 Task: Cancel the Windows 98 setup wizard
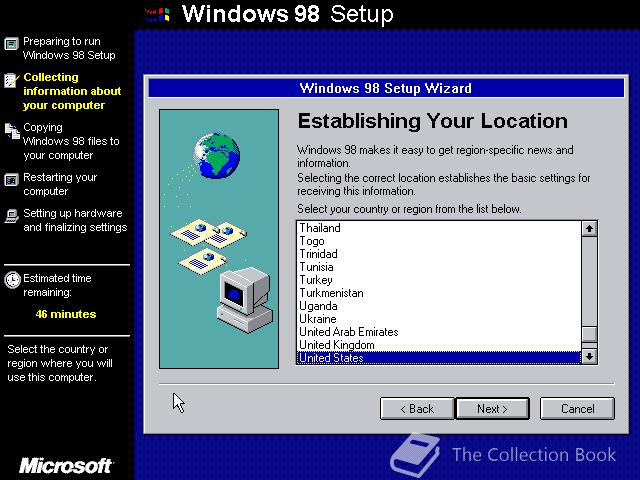[577, 409]
